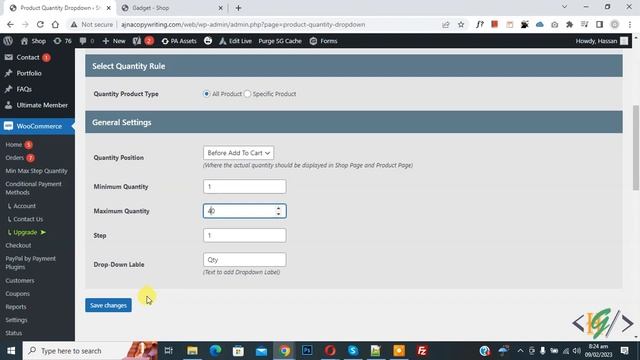Click the Drop-Down Lable text field
640x360 pixels.
[244, 260]
